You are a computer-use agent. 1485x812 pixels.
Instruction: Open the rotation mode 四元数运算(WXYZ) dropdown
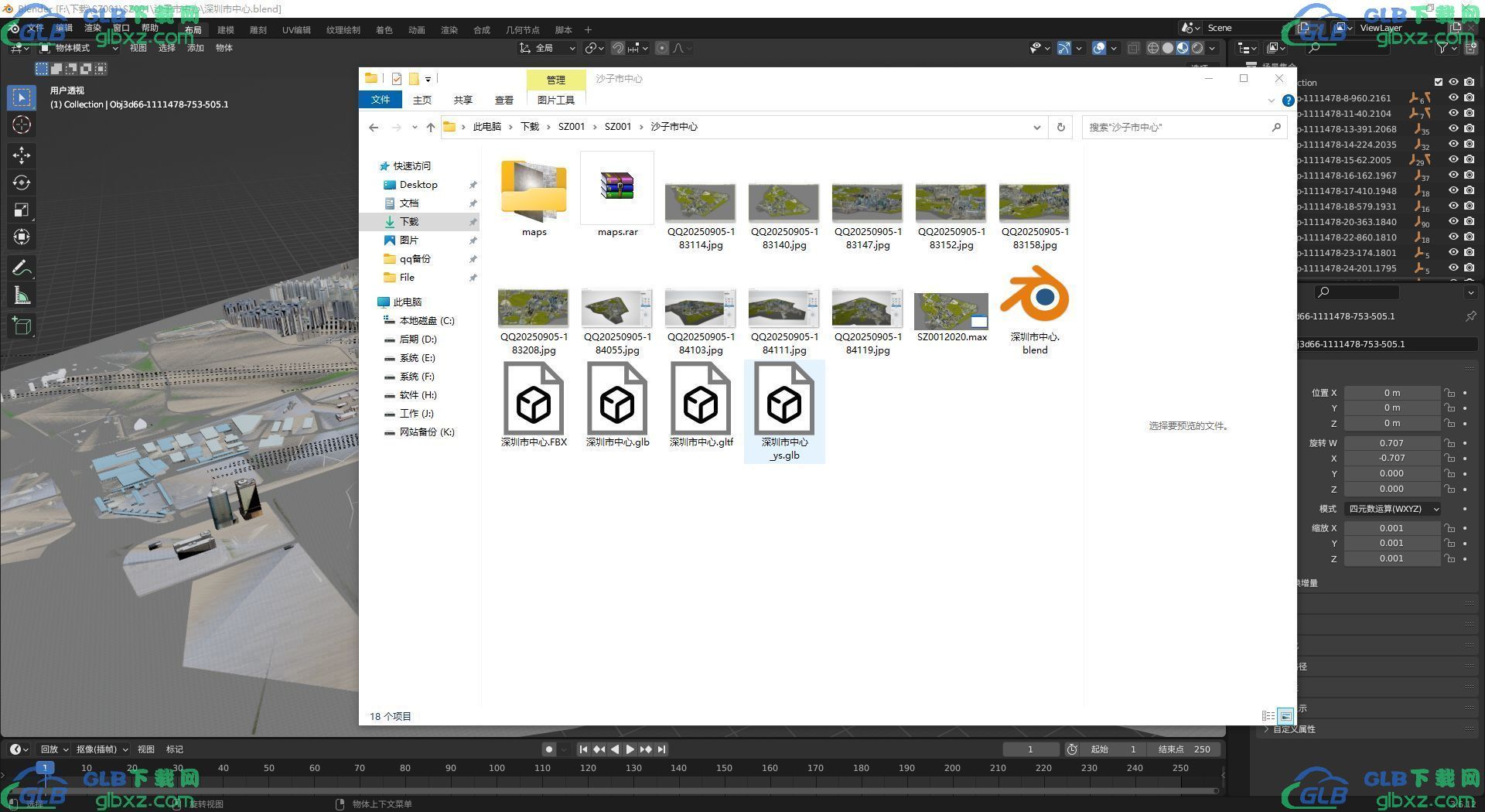coord(1393,509)
